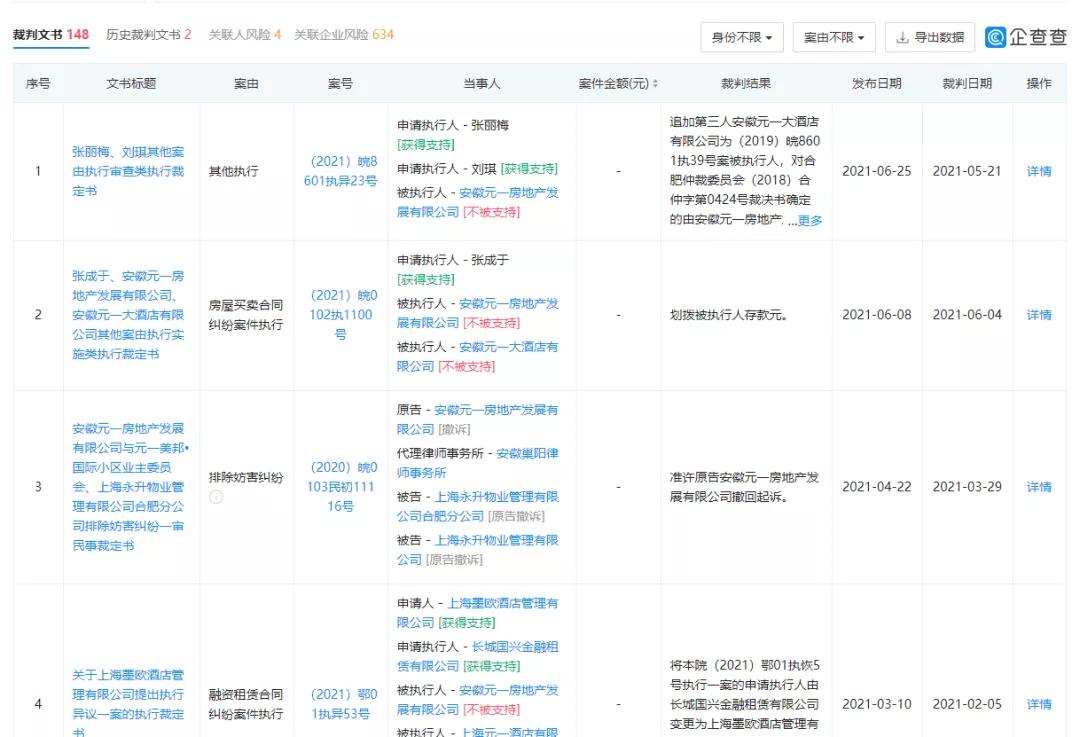The height and width of the screenshot is (737, 1080).
Task: Click the 企查查 logo icon
Action: click(x=994, y=37)
